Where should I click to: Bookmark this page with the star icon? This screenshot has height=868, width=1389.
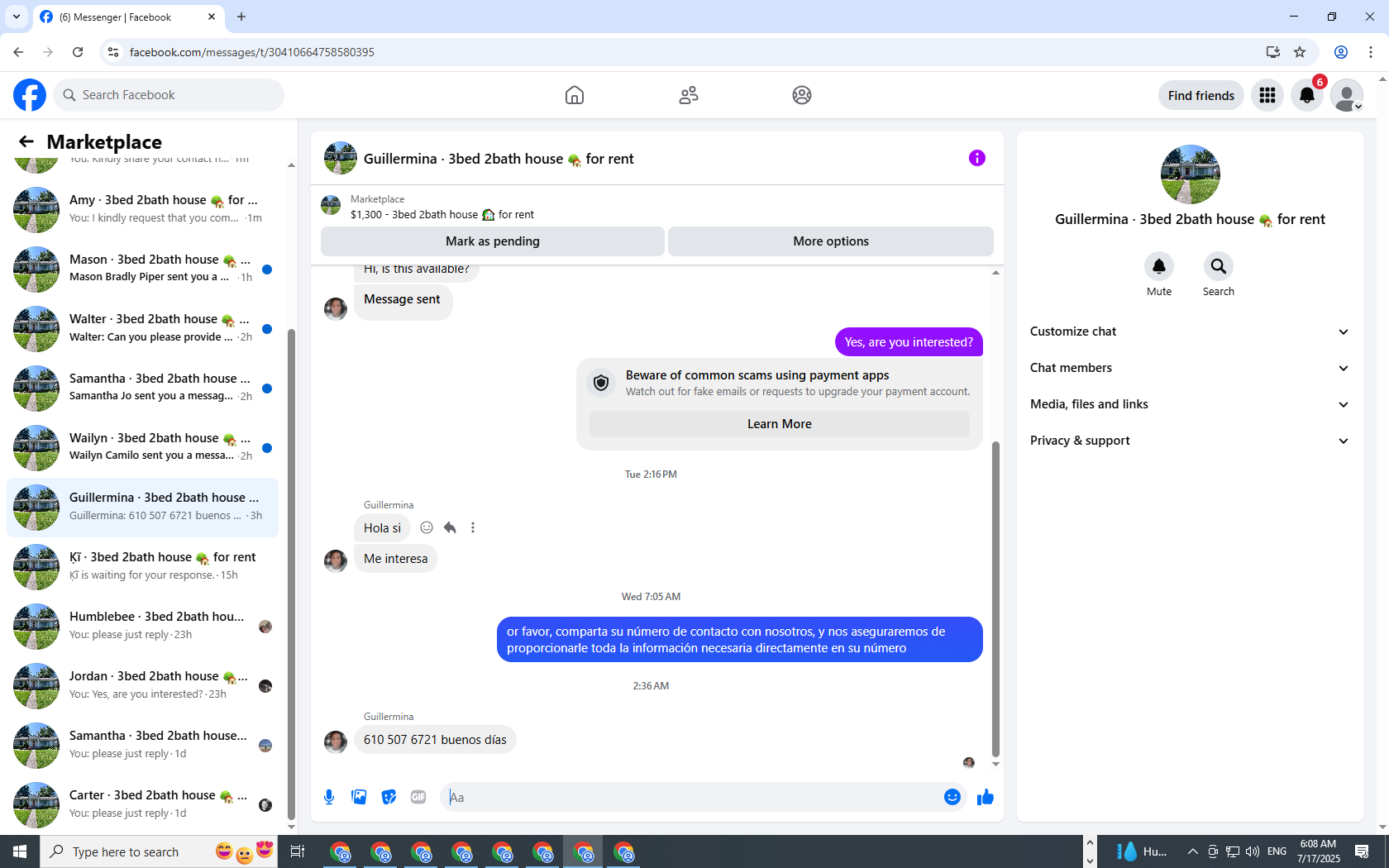tap(1300, 52)
